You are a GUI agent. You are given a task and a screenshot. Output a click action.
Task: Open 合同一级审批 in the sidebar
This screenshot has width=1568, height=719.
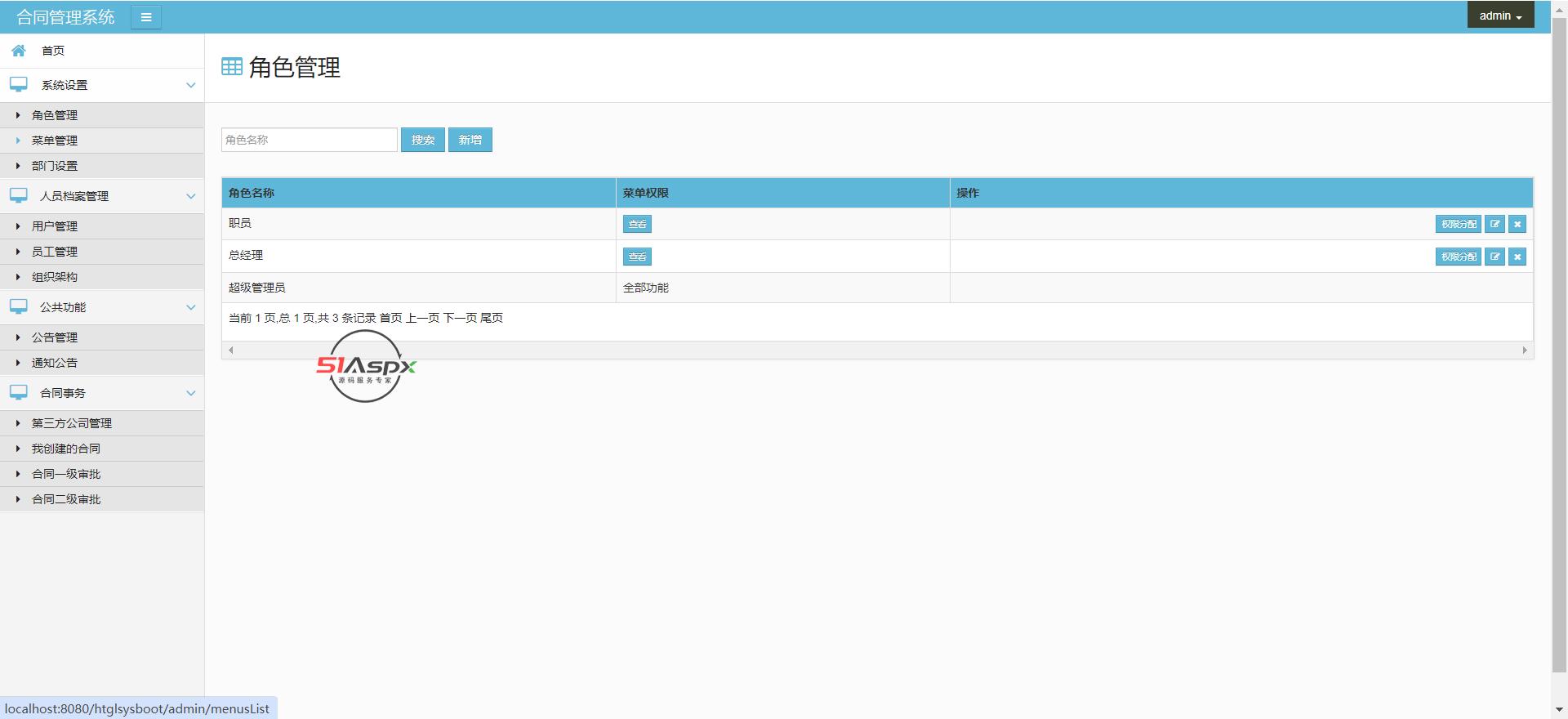tap(102, 474)
